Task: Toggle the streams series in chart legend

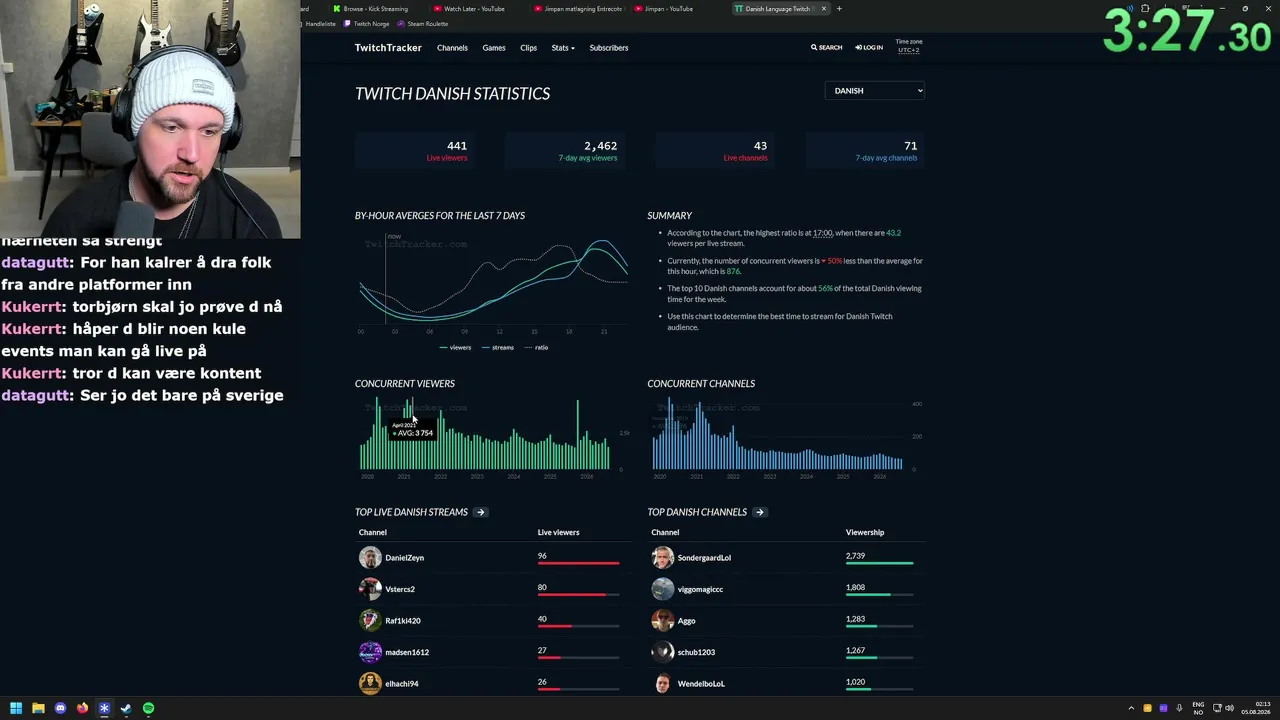Action: [x=498, y=348]
